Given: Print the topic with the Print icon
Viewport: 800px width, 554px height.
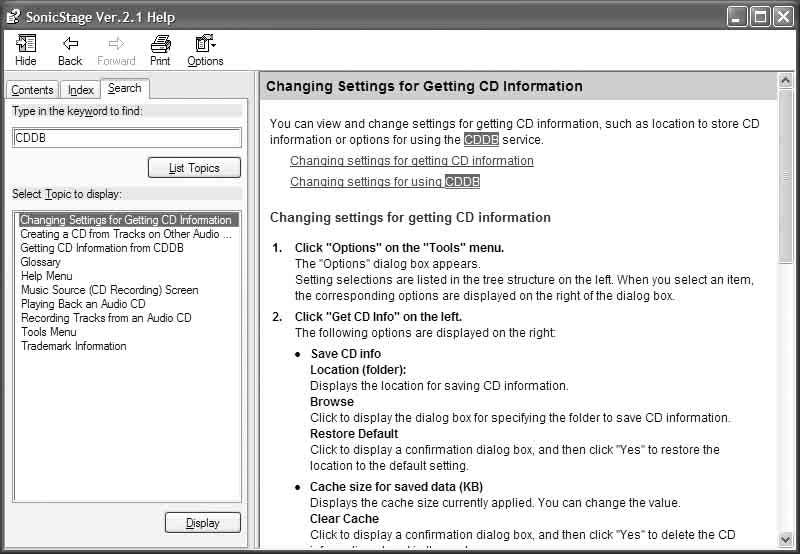Looking at the screenshot, I should (160, 50).
